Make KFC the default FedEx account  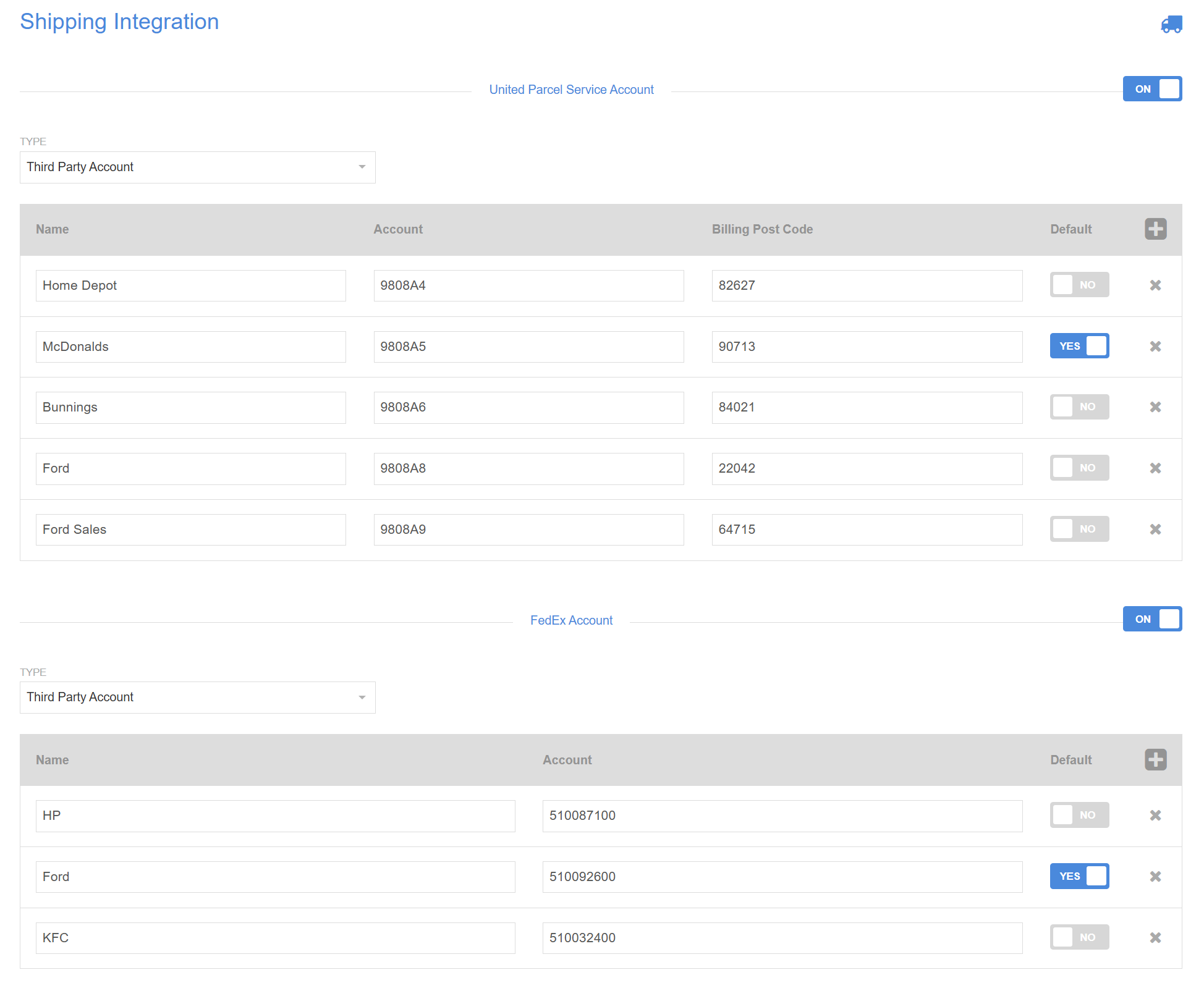(1079, 937)
